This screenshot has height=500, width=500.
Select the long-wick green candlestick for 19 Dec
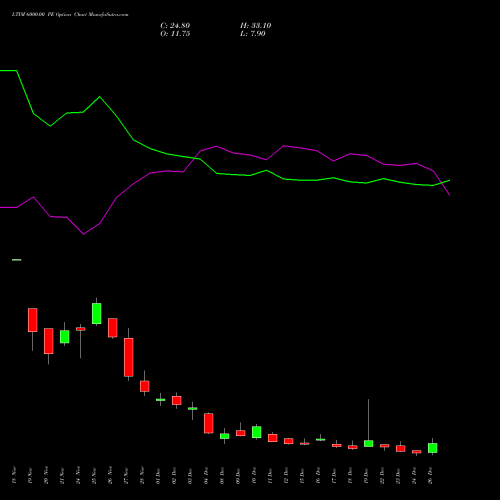369,444
